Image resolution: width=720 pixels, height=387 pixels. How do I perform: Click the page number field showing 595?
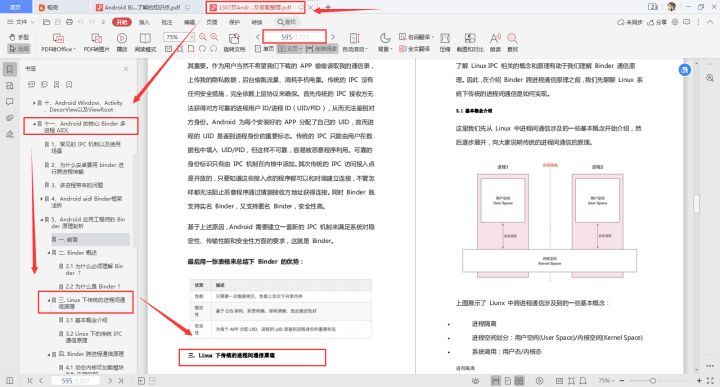(x=294, y=37)
